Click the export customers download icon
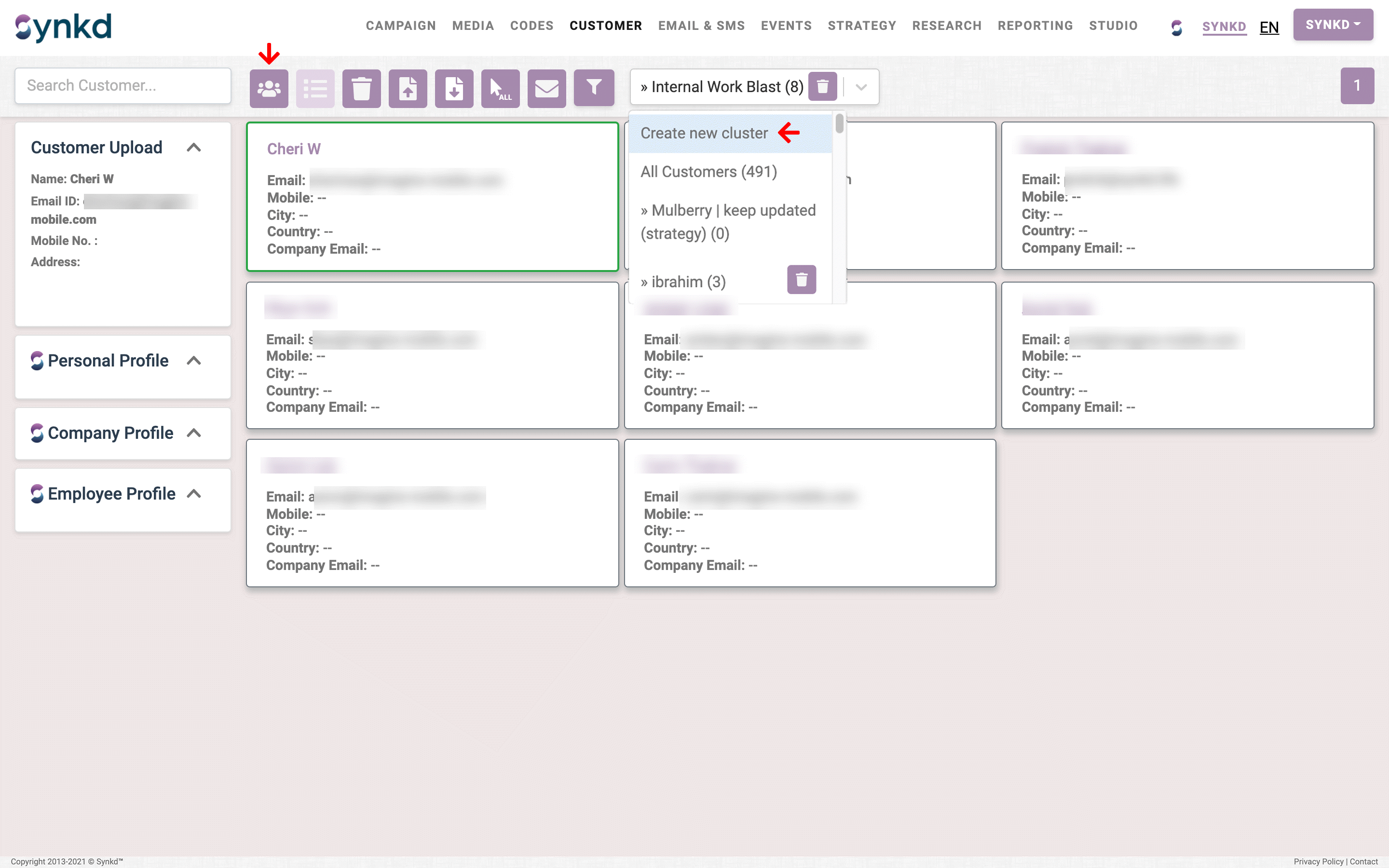1389x868 pixels. (x=454, y=88)
